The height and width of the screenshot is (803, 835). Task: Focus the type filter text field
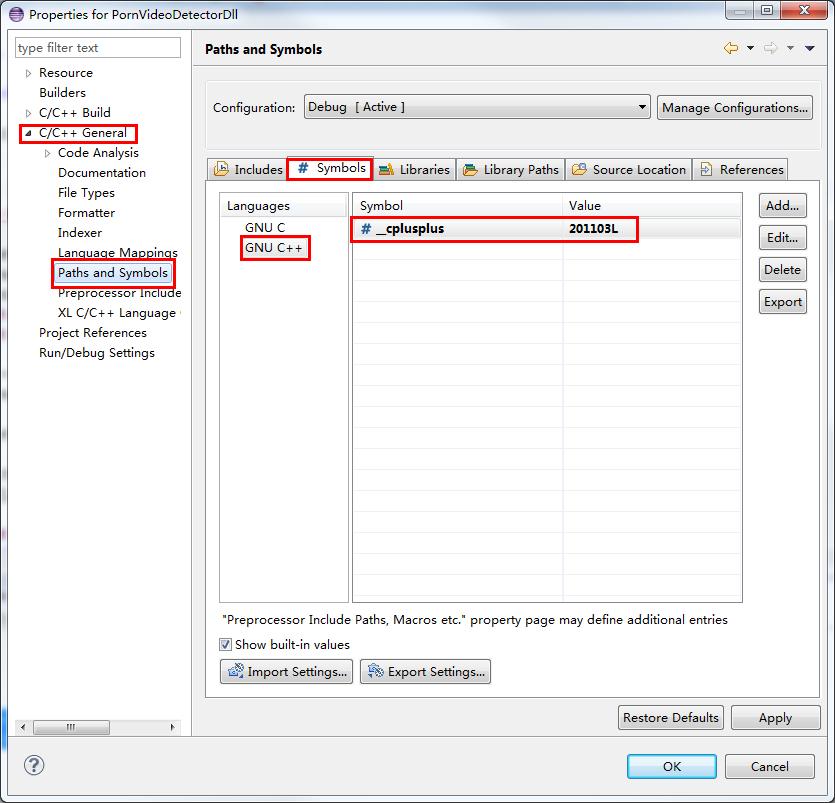[98, 47]
